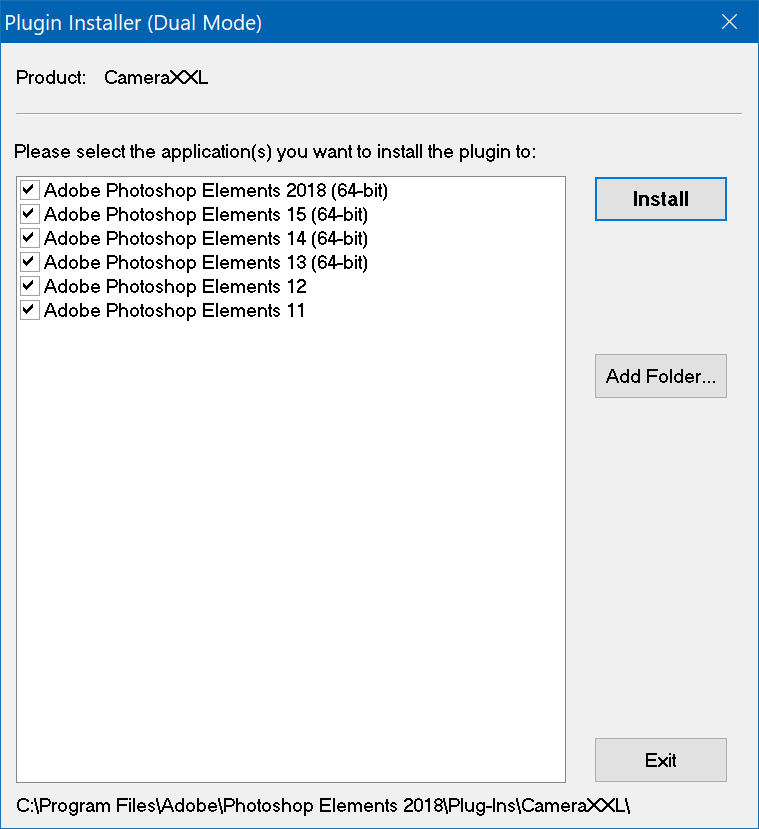Click the install path text at the bottom
This screenshot has height=829, width=759.
click(x=323, y=805)
